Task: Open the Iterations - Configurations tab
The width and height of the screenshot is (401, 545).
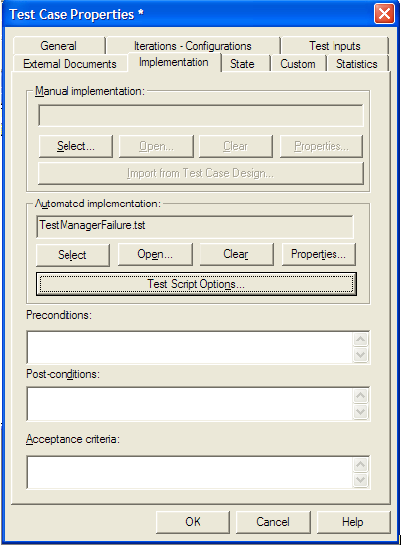Action: [x=193, y=46]
